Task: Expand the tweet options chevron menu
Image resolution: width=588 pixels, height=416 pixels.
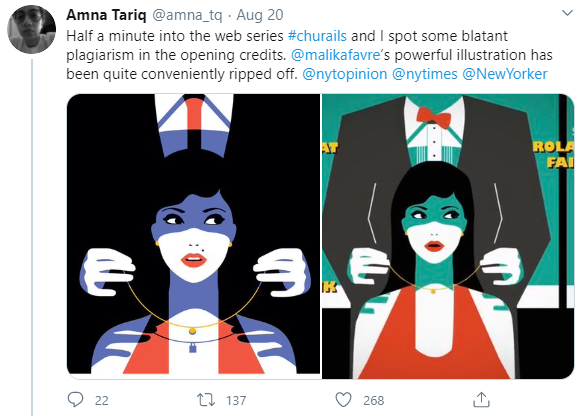Action: tap(568, 13)
